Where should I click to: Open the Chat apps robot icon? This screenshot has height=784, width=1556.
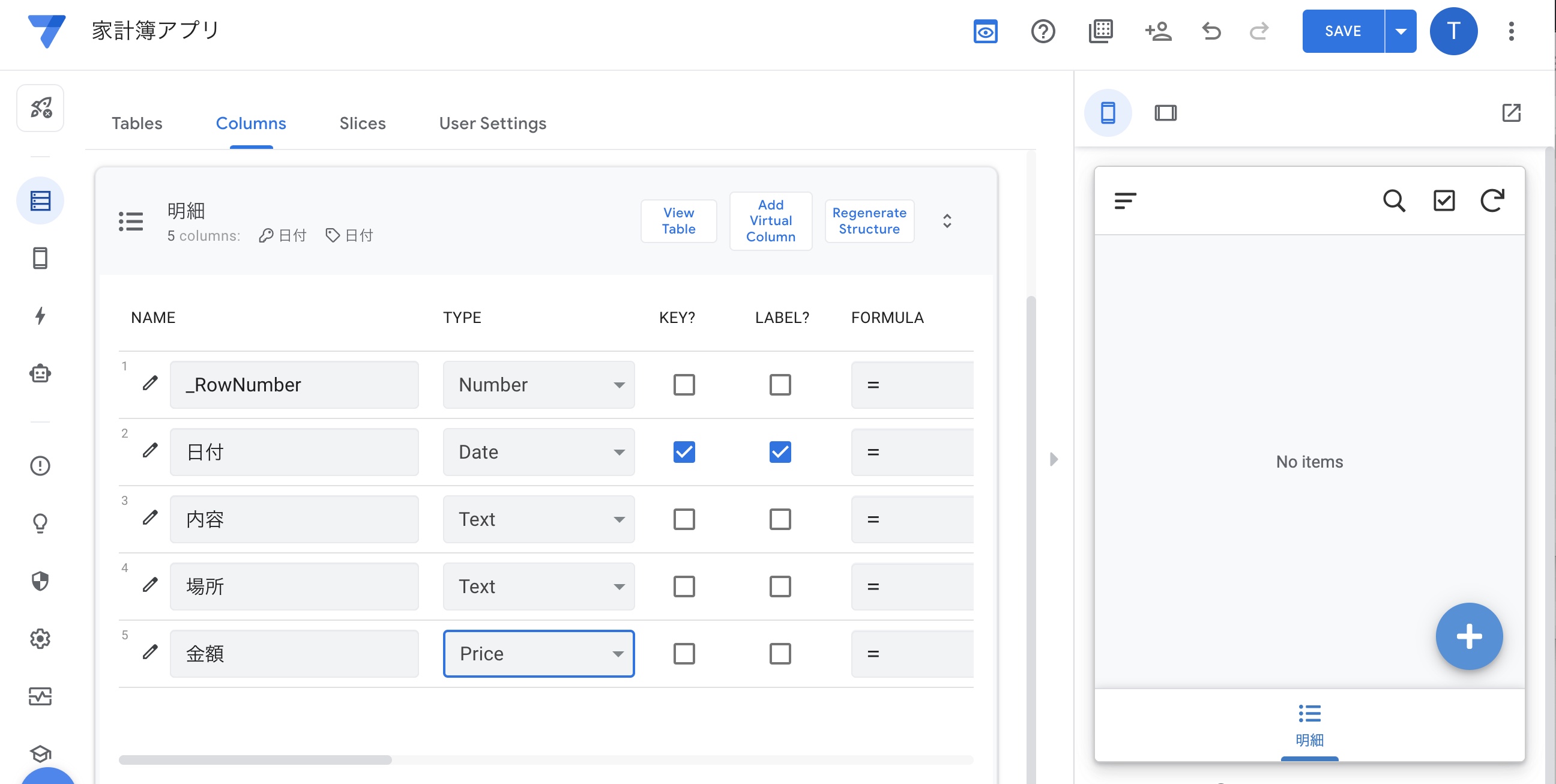point(40,373)
